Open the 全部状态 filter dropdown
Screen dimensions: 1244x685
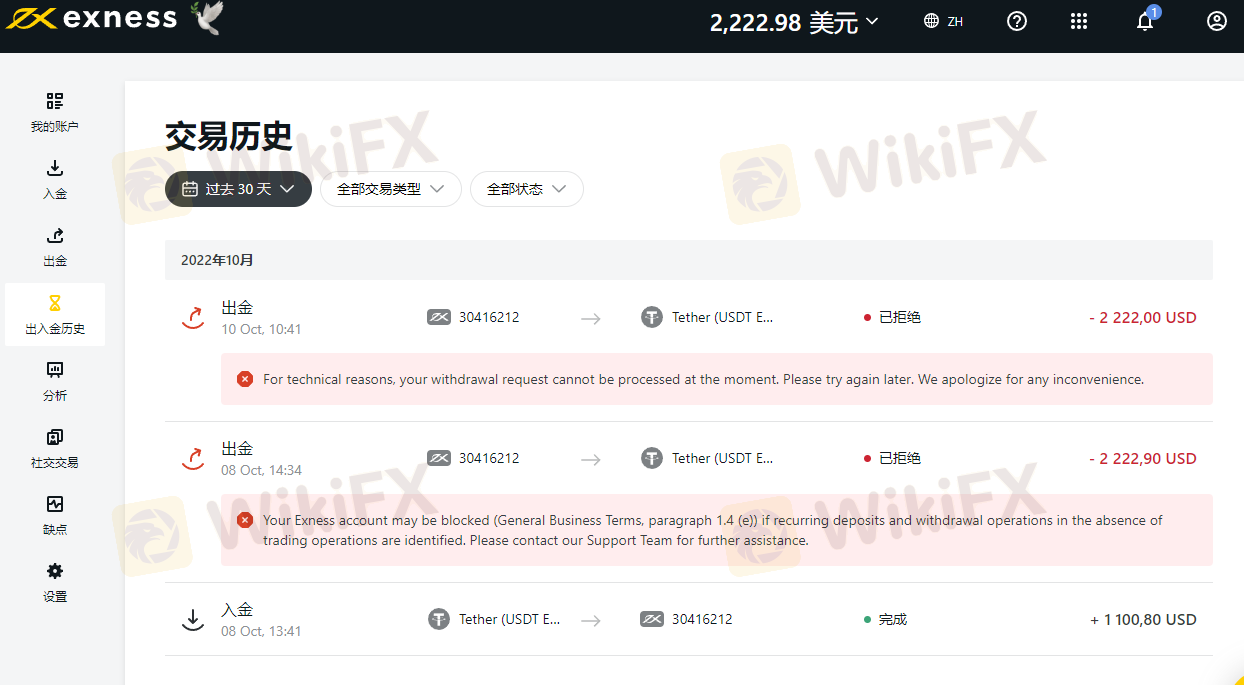[526, 189]
